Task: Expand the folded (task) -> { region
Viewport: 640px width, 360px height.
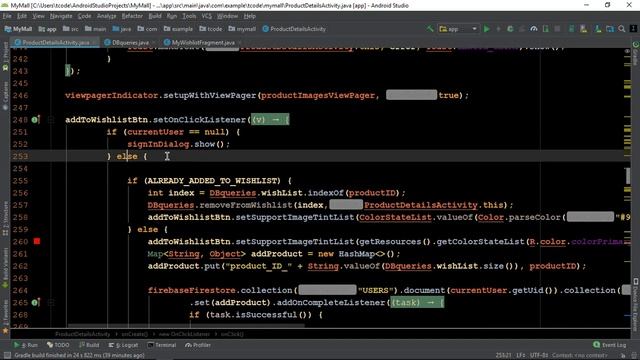Action: [417, 302]
